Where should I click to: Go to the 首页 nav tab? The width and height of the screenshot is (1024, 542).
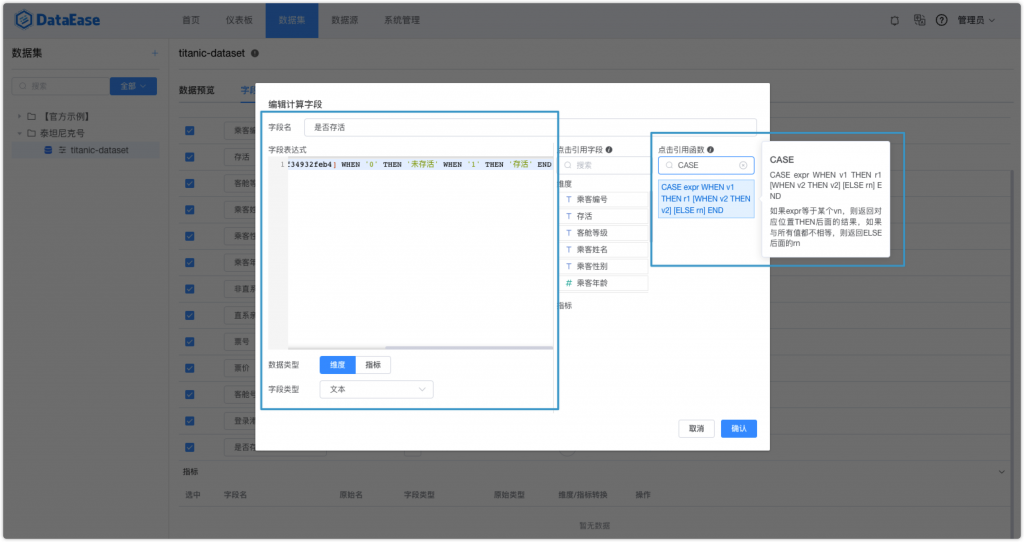point(191,20)
